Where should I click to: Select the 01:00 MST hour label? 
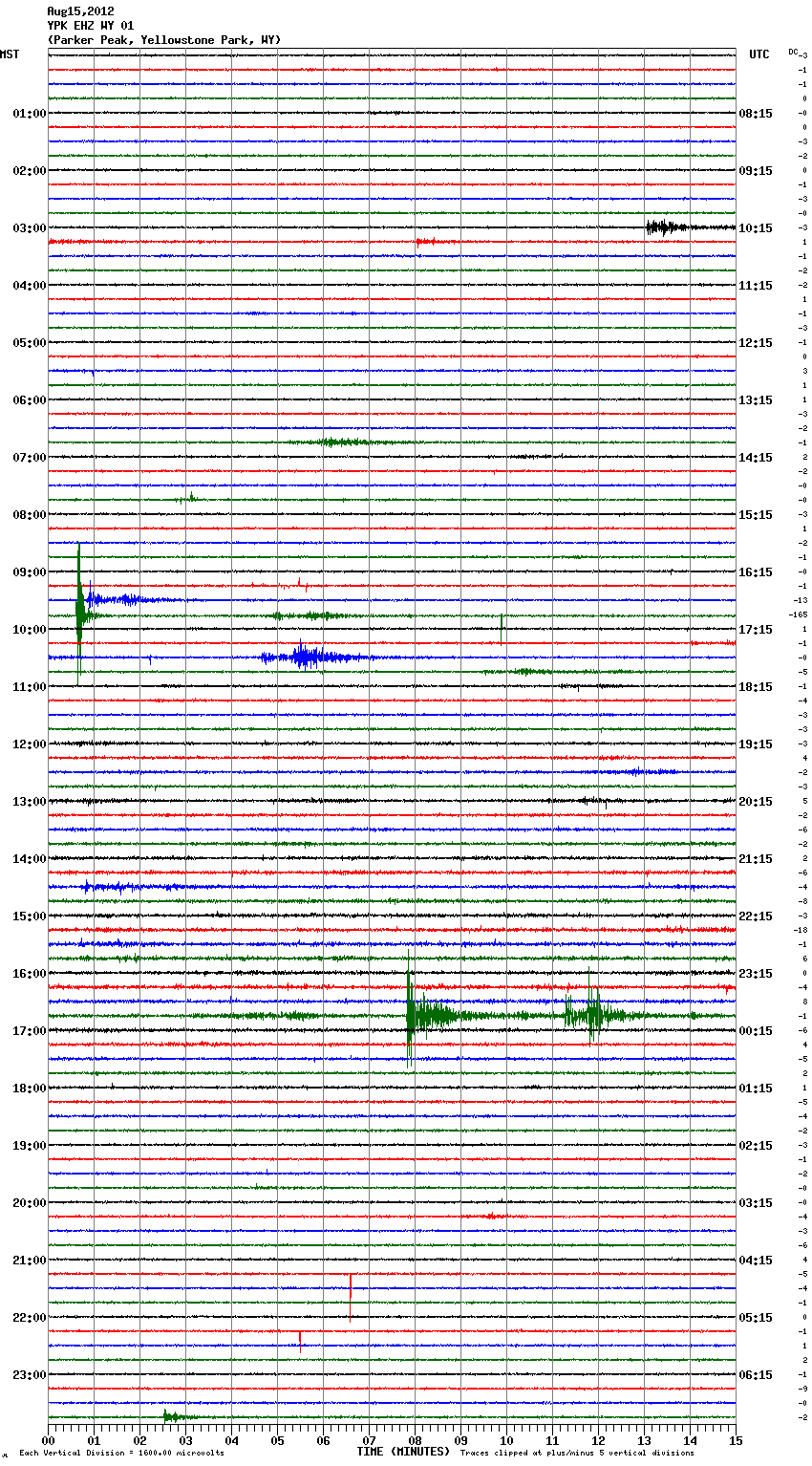[29, 114]
